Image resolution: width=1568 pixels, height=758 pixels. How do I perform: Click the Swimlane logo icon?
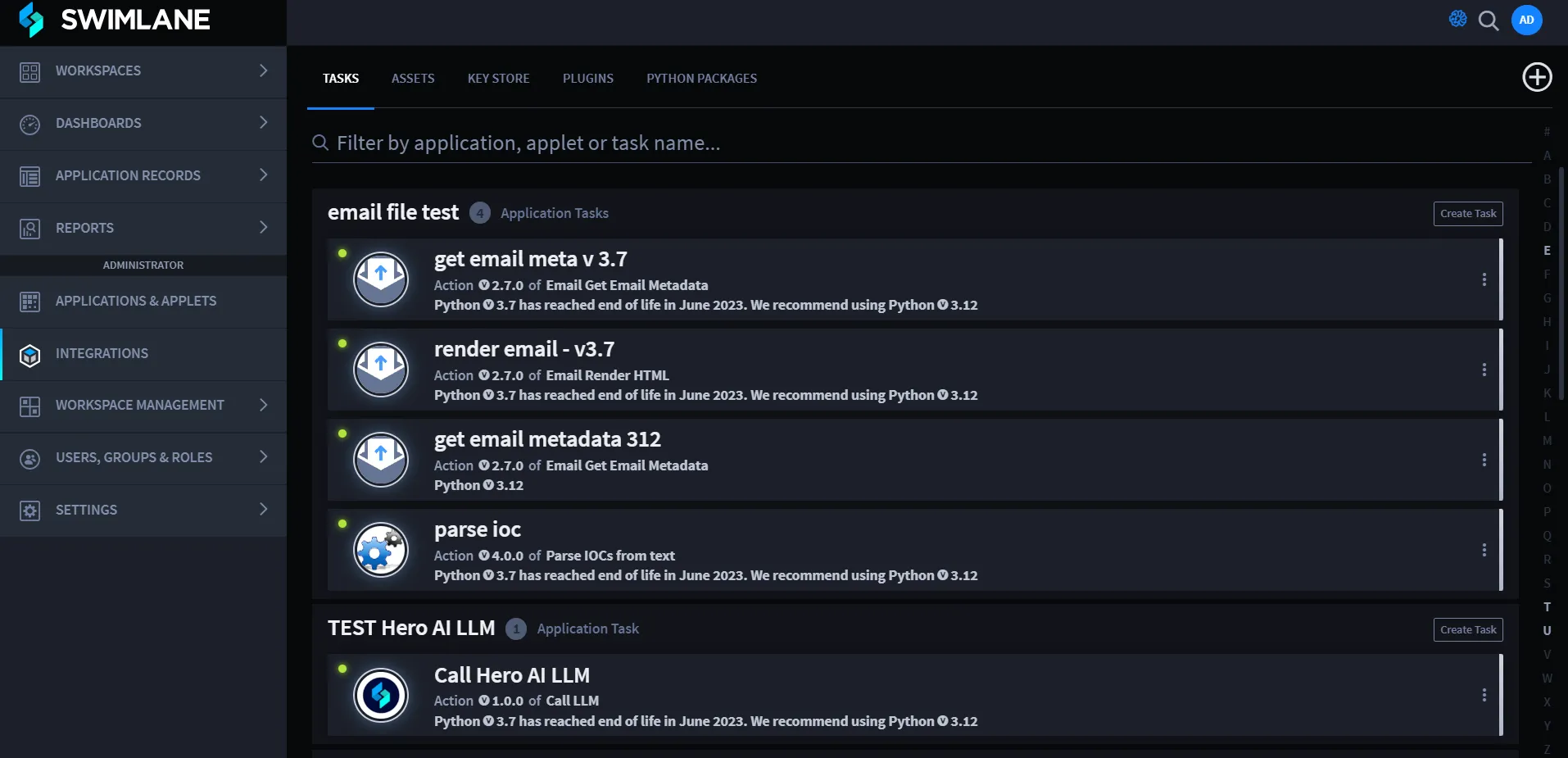31,20
